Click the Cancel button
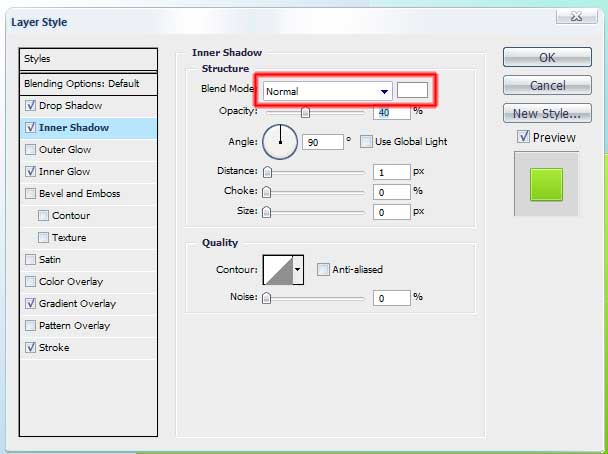608x454 pixels. (547, 86)
